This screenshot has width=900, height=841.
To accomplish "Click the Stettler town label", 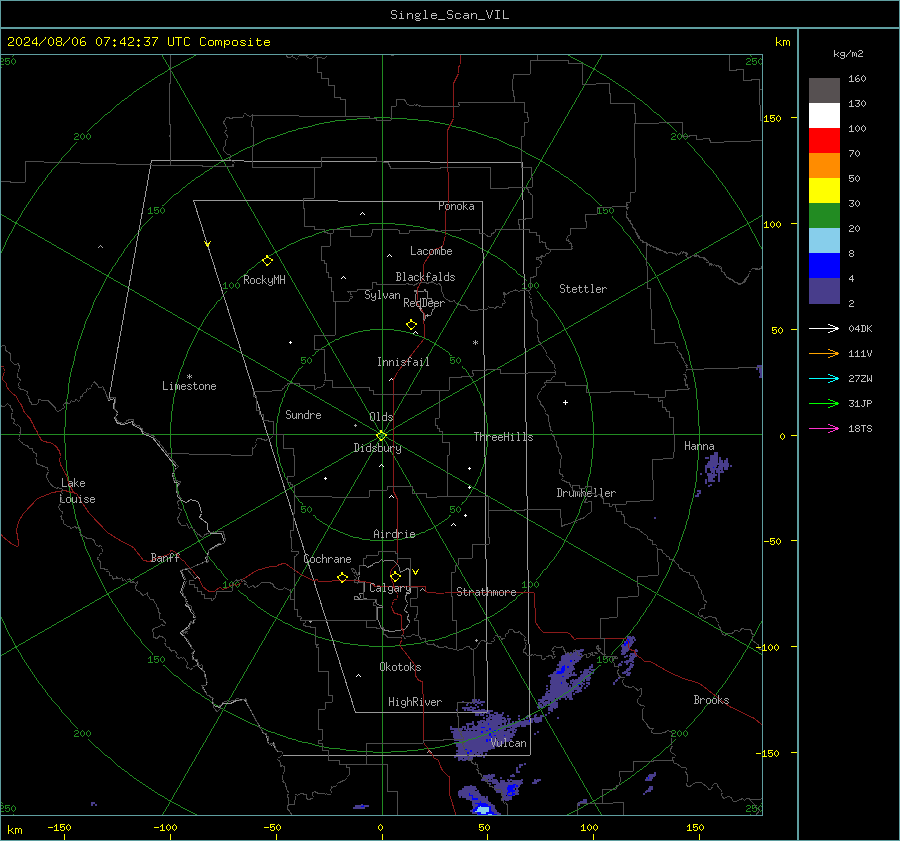I will pyautogui.click(x=583, y=289).
